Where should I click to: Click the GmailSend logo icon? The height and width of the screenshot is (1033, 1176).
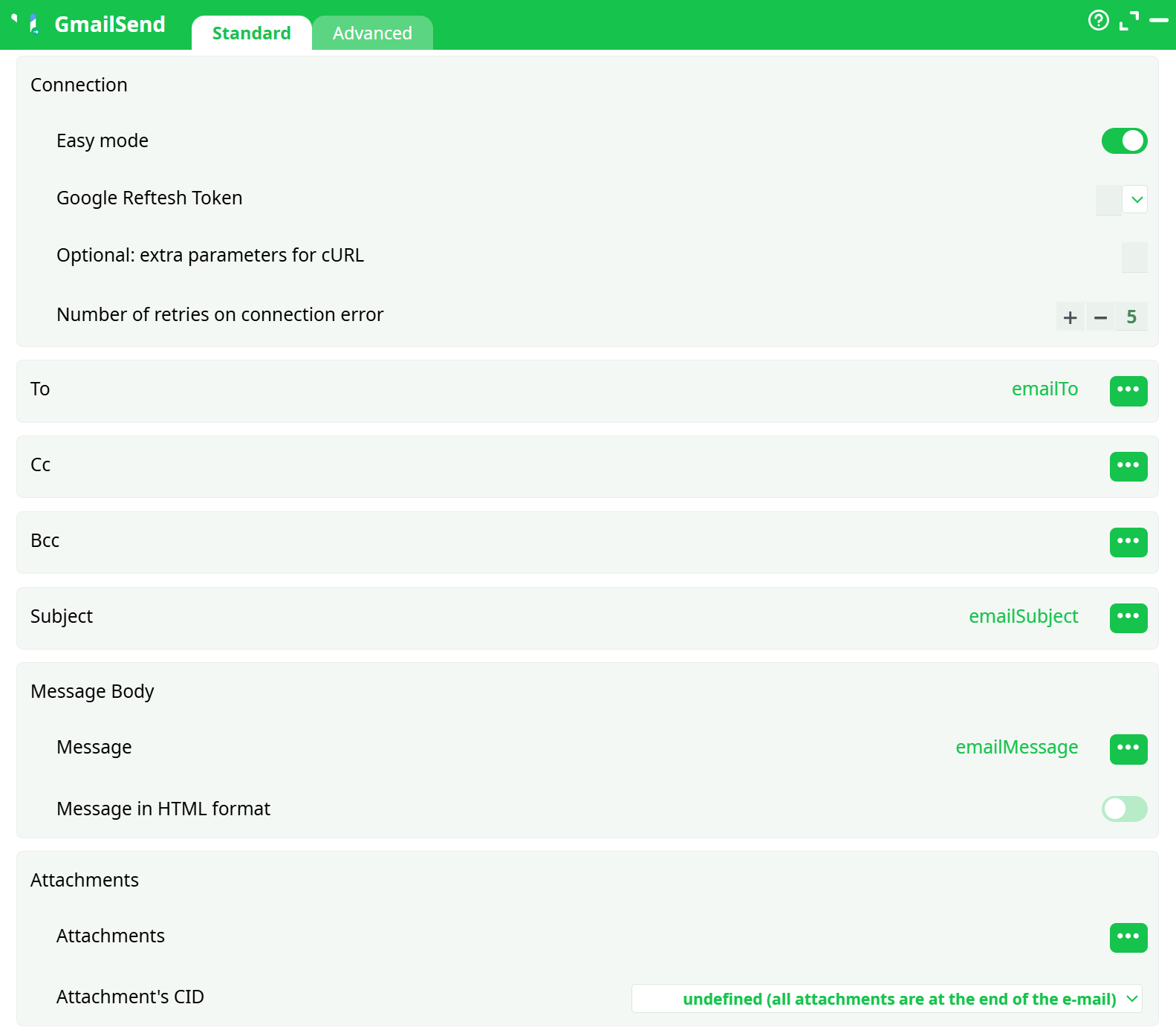[33, 25]
